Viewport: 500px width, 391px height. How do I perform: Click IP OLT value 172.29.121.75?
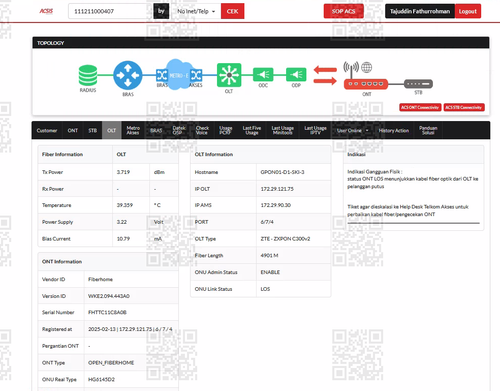tap(277, 189)
